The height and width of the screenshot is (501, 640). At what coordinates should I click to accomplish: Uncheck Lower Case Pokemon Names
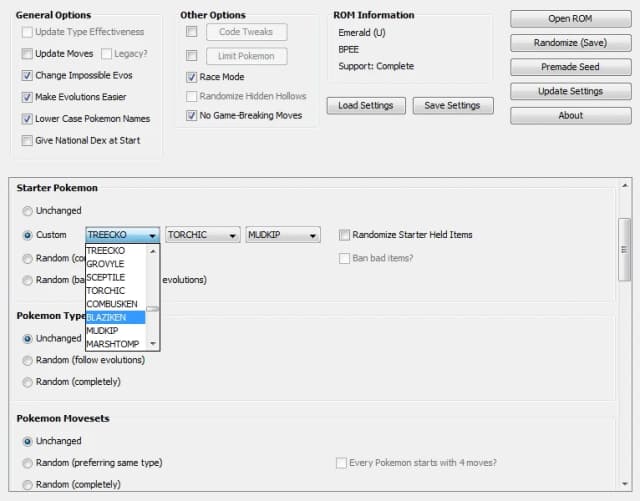pyautogui.click(x=27, y=119)
